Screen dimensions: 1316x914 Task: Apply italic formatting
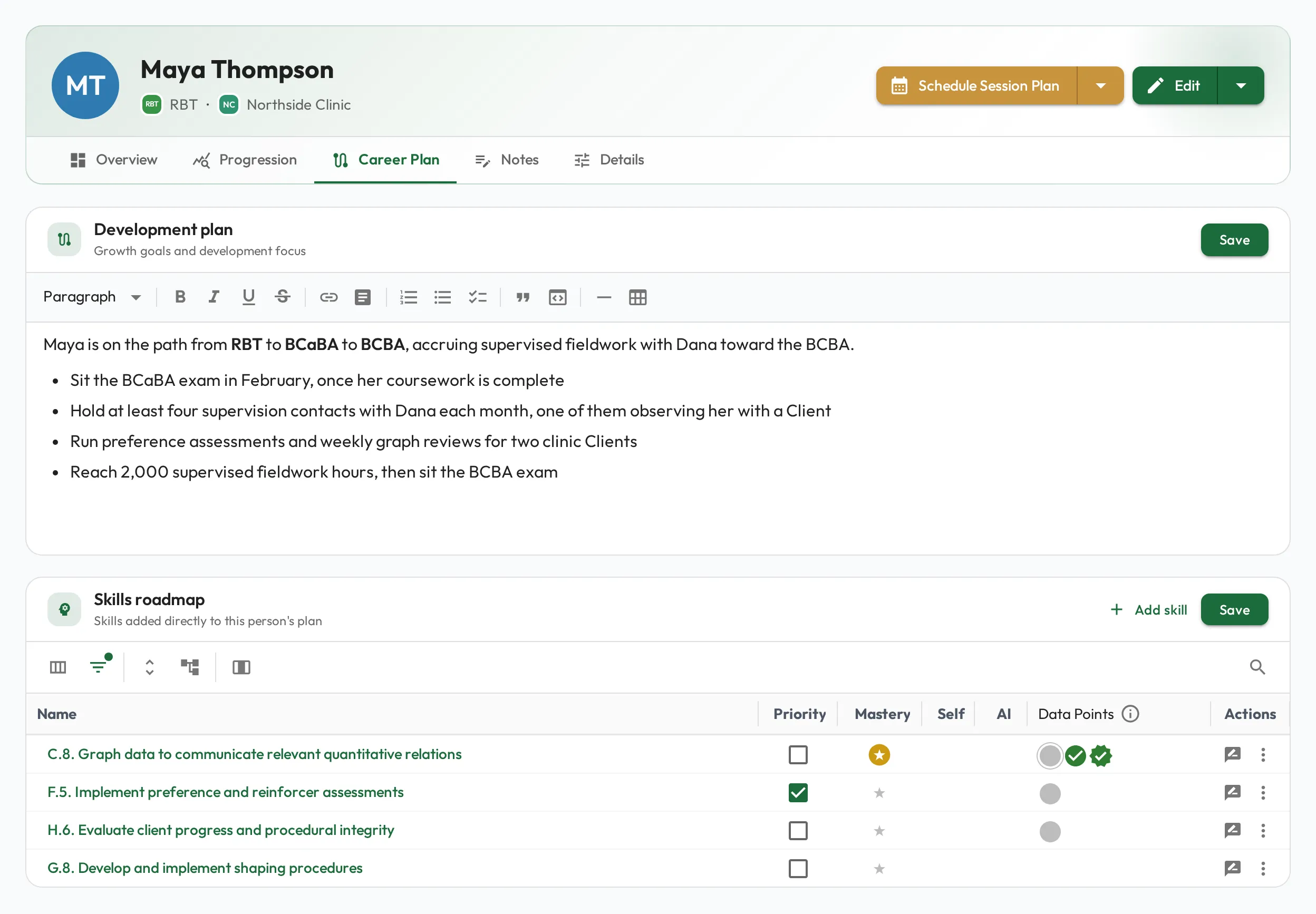pyautogui.click(x=214, y=297)
